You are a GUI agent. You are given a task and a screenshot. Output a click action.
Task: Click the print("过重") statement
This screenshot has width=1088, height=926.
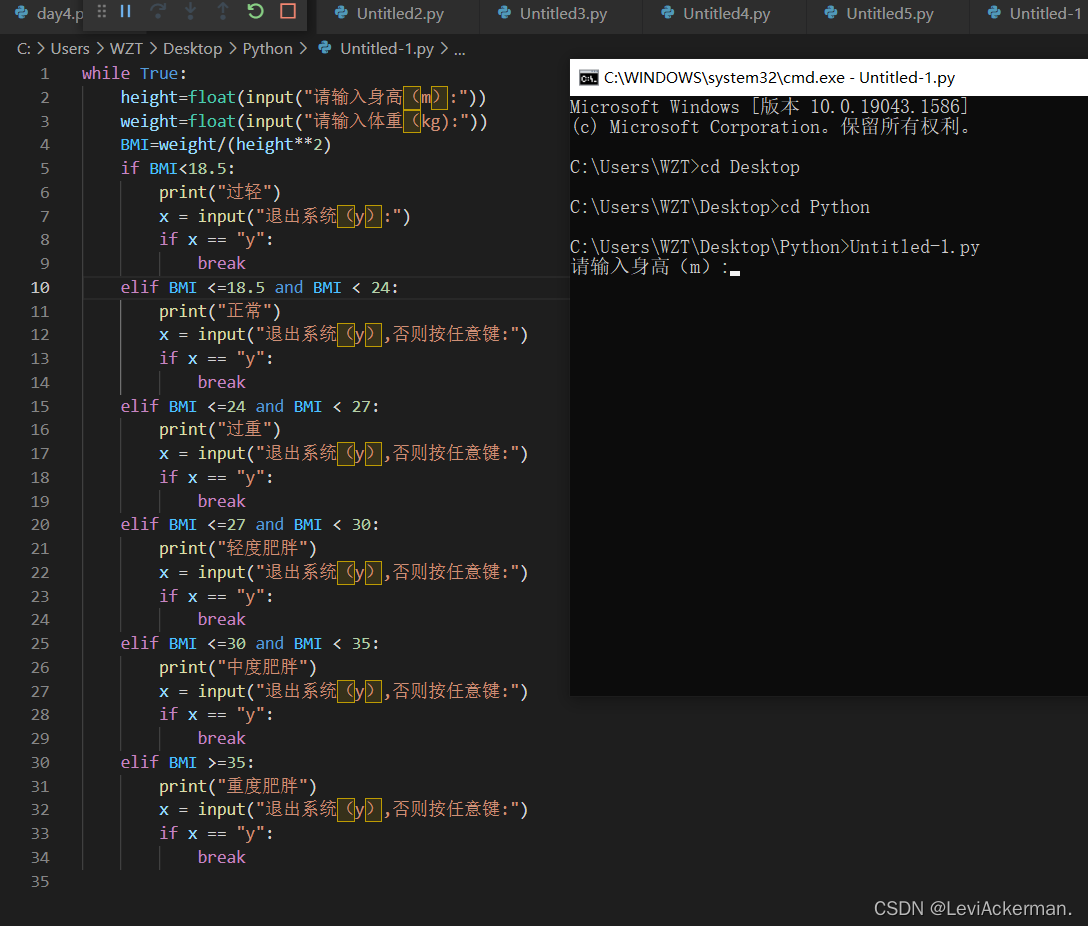click(x=220, y=429)
